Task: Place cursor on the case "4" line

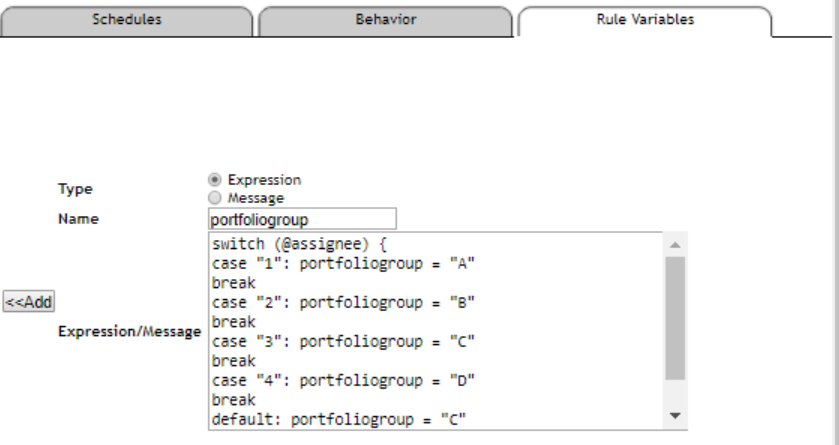Action: pyautogui.click(x=343, y=381)
